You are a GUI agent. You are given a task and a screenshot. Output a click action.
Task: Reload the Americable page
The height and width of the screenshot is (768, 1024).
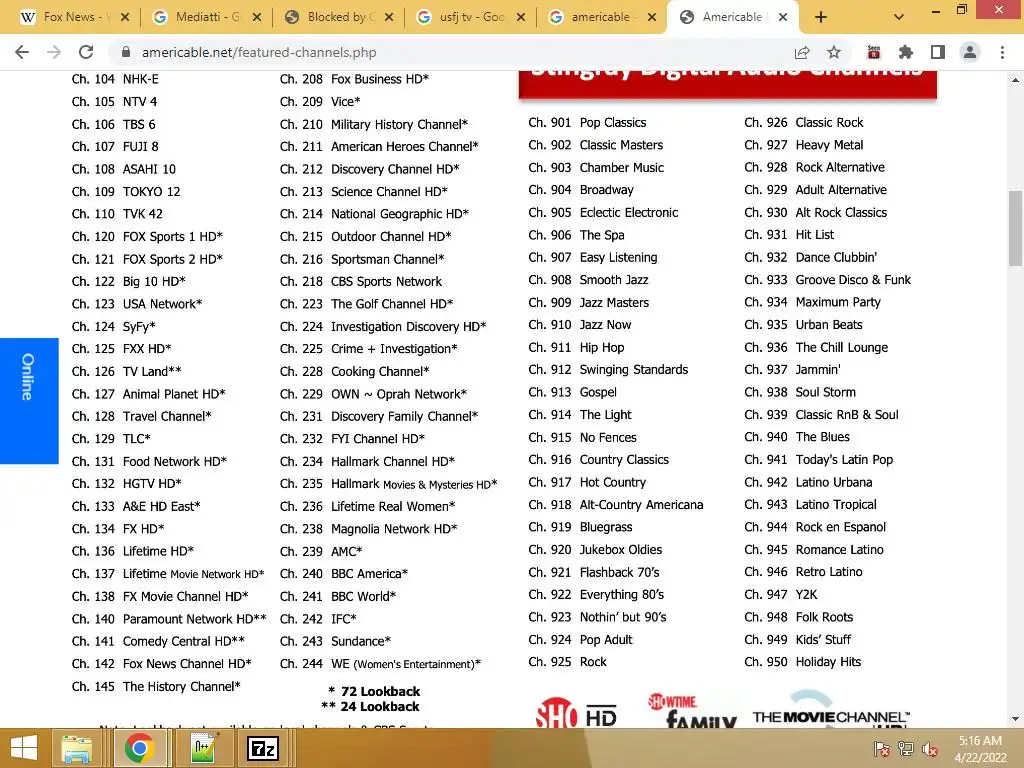click(x=86, y=52)
